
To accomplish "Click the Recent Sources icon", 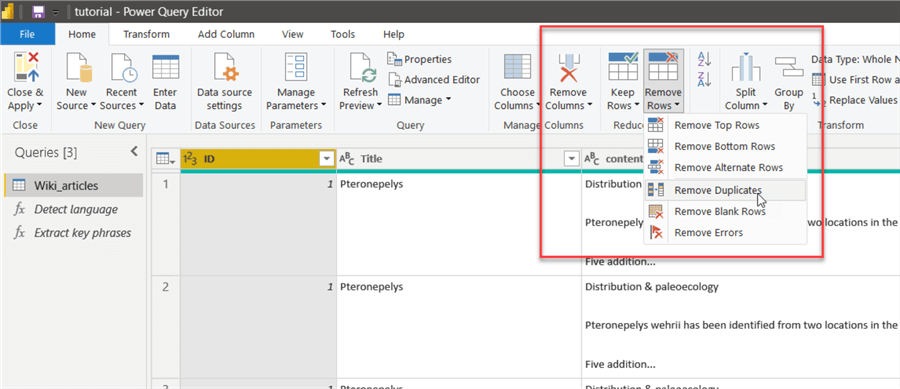I will [x=123, y=67].
